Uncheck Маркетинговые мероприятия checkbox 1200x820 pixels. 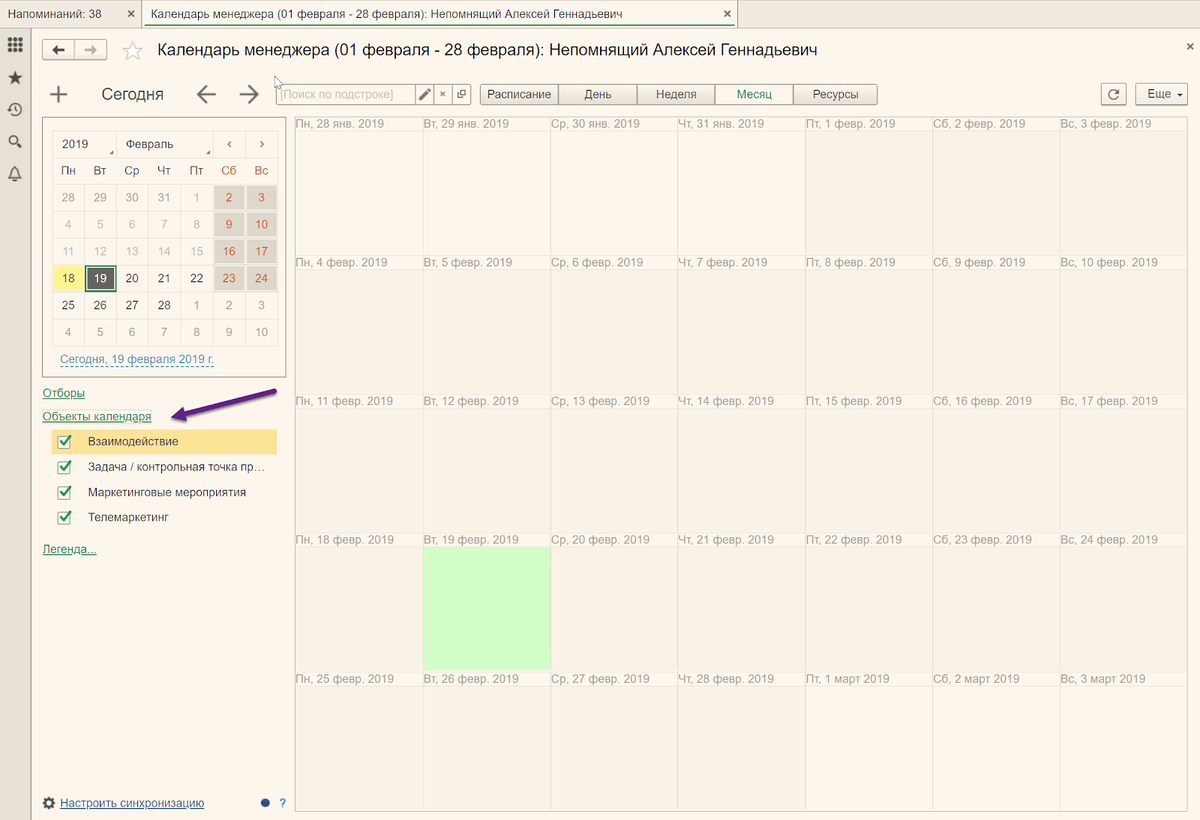coord(65,492)
